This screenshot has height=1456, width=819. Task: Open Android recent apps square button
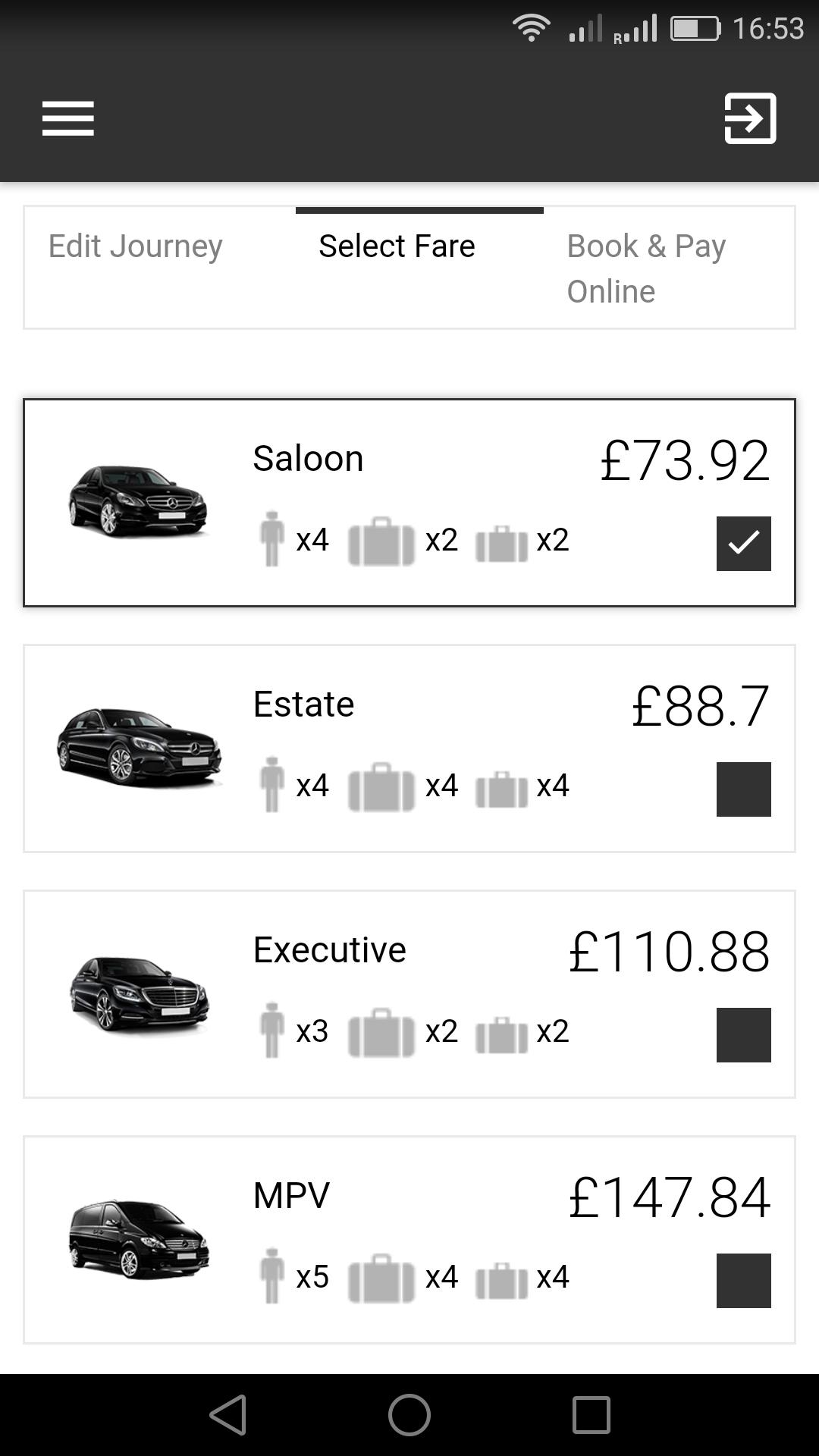[x=591, y=1415]
